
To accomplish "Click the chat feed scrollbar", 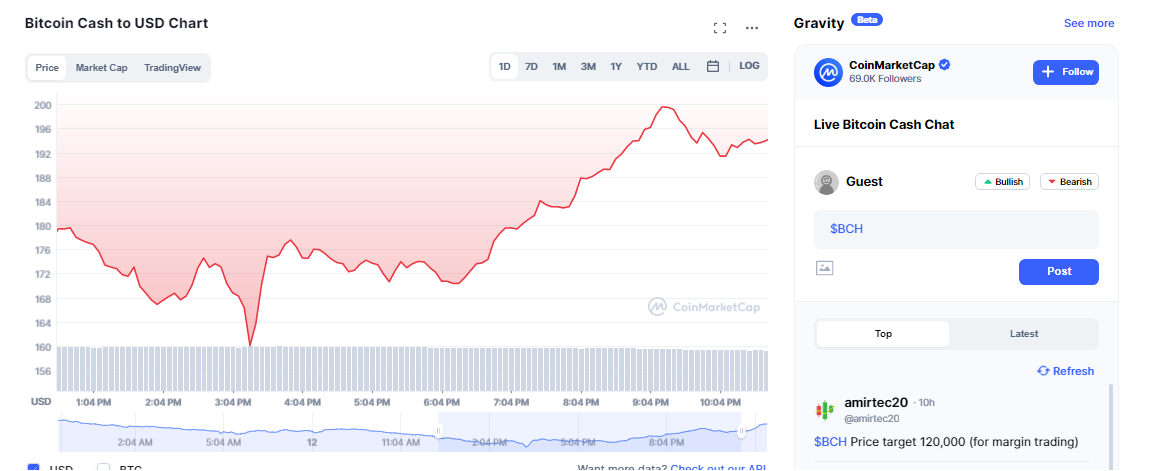I will click(1112, 427).
